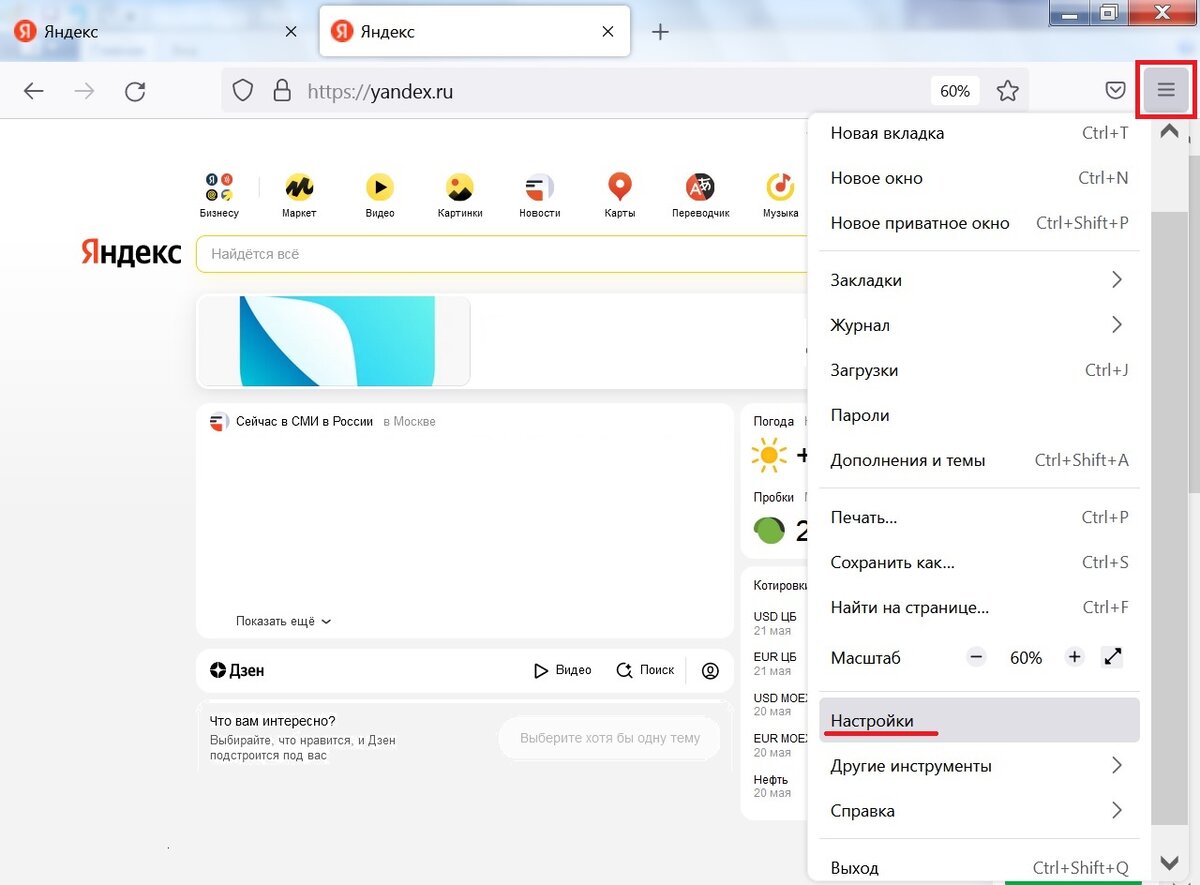Click the в Москве news link
The height and width of the screenshot is (885, 1200).
(x=409, y=421)
